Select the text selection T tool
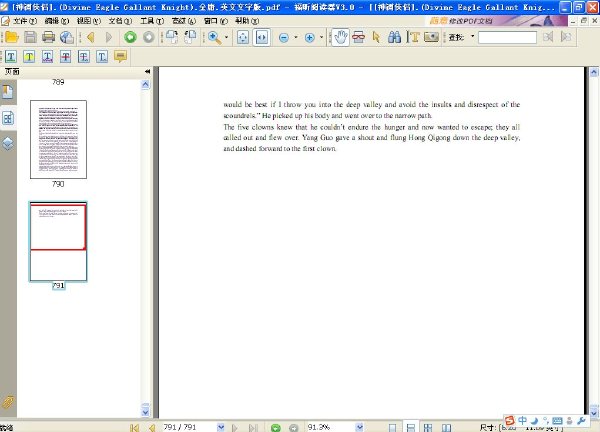Image resolution: width=600 pixels, height=432 pixels. pos(413,37)
